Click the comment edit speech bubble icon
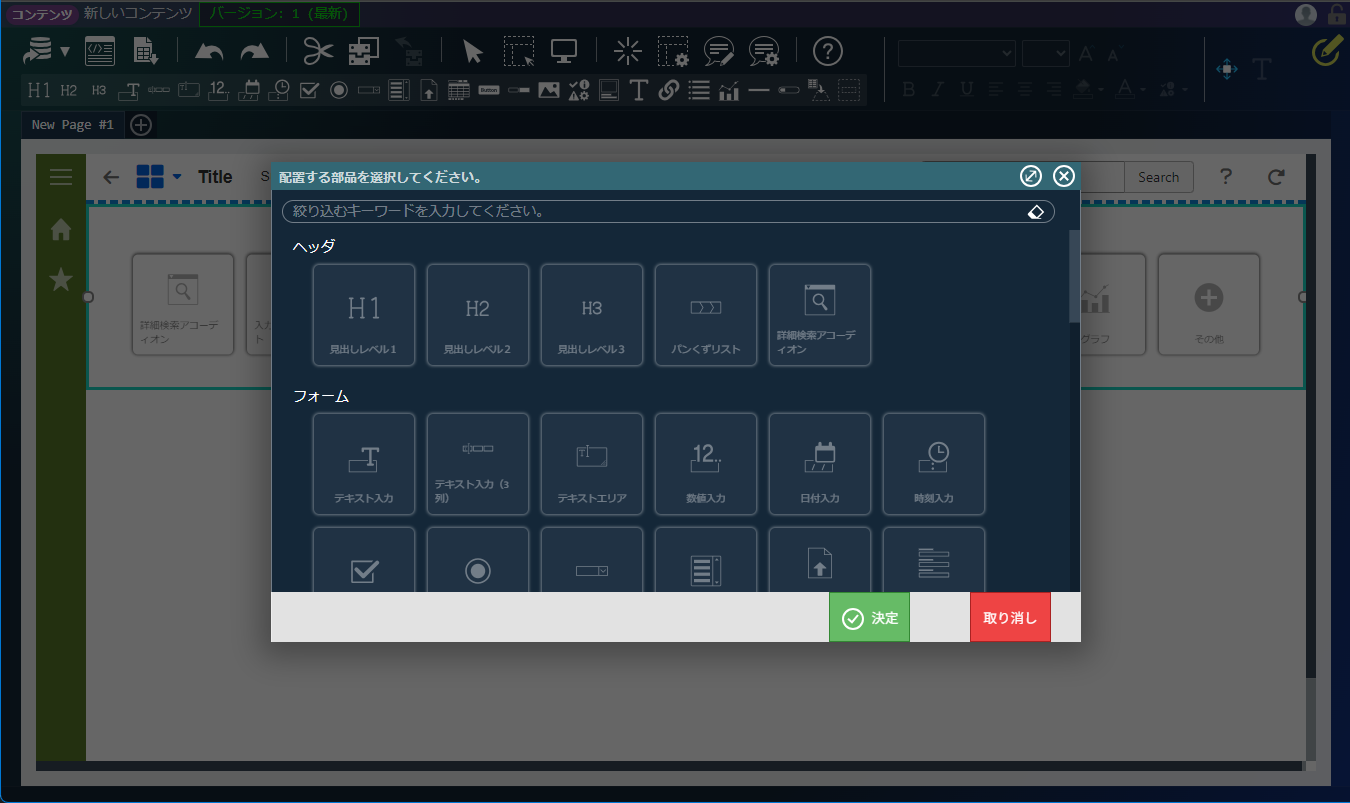 pos(719,51)
